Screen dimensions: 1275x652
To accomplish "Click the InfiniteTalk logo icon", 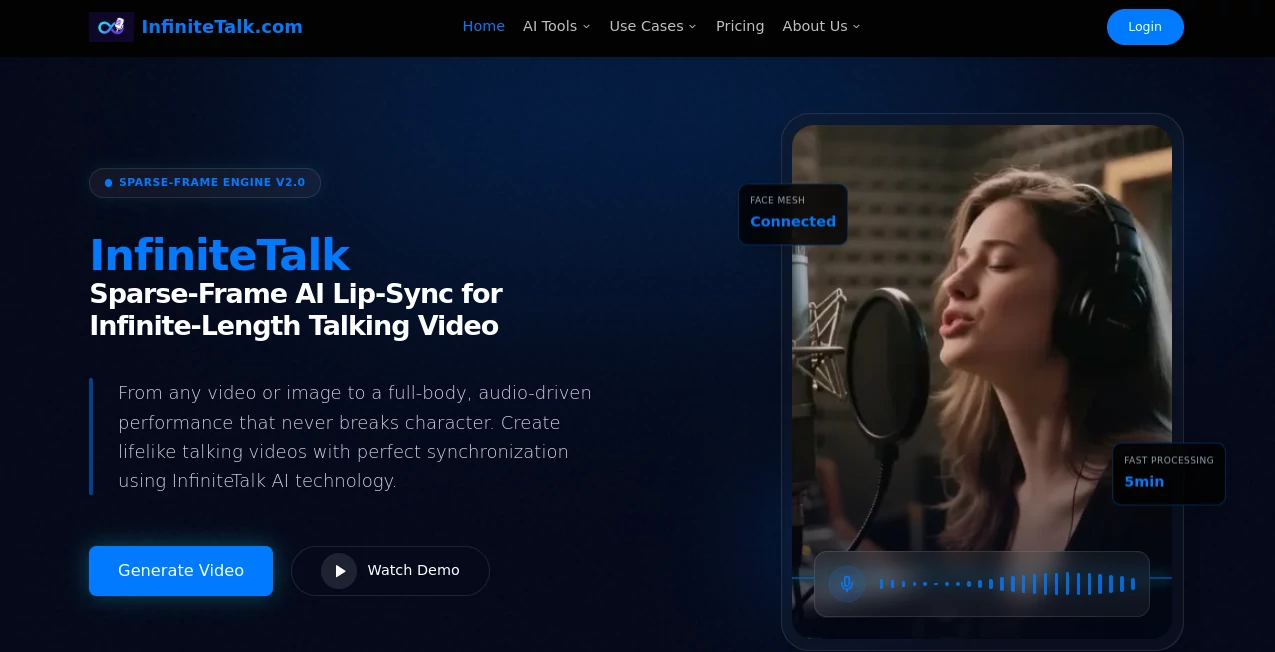I will pos(111,27).
